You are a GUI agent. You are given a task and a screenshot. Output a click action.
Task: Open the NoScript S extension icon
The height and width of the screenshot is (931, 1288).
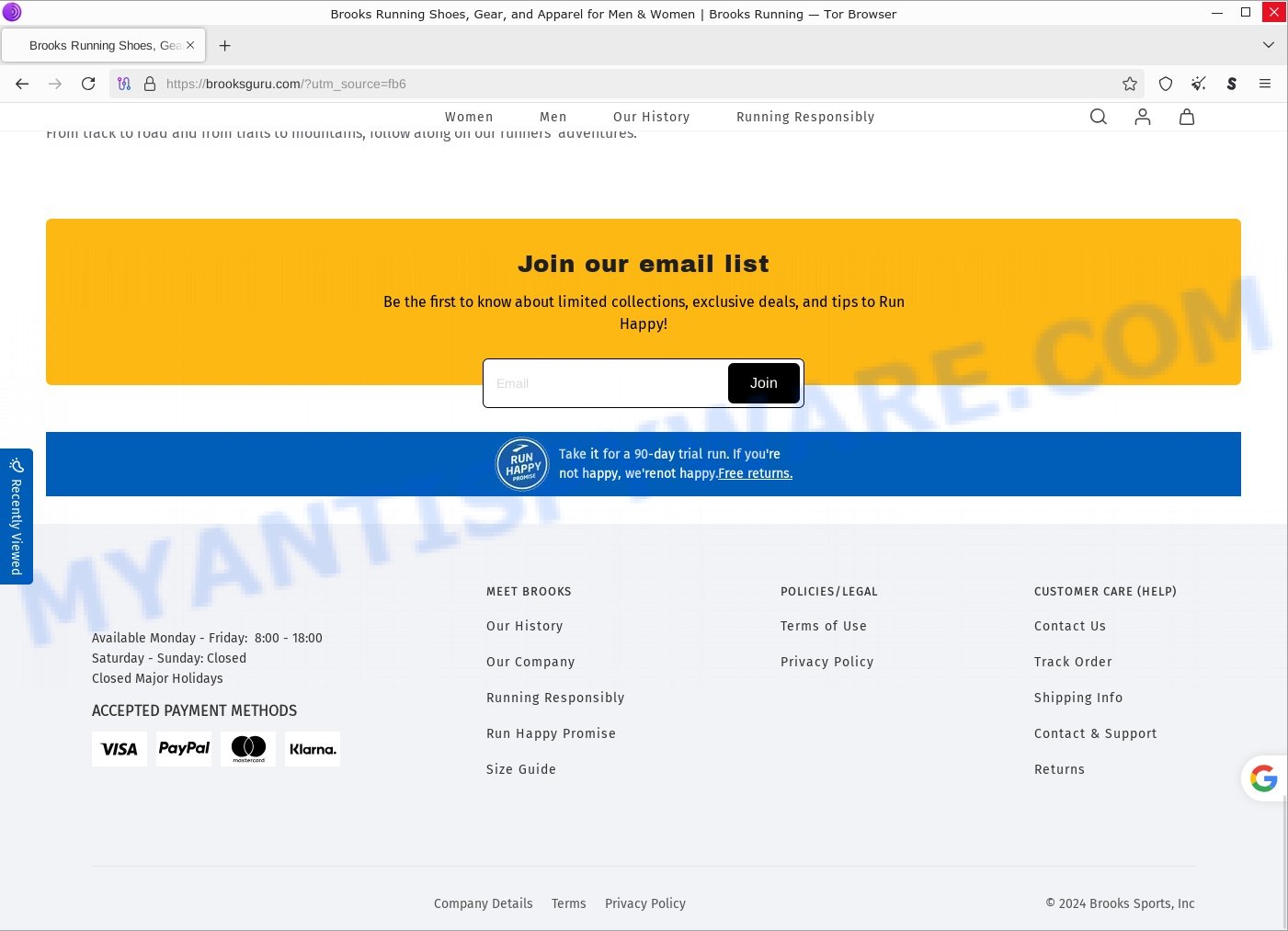click(x=1232, y=84)
